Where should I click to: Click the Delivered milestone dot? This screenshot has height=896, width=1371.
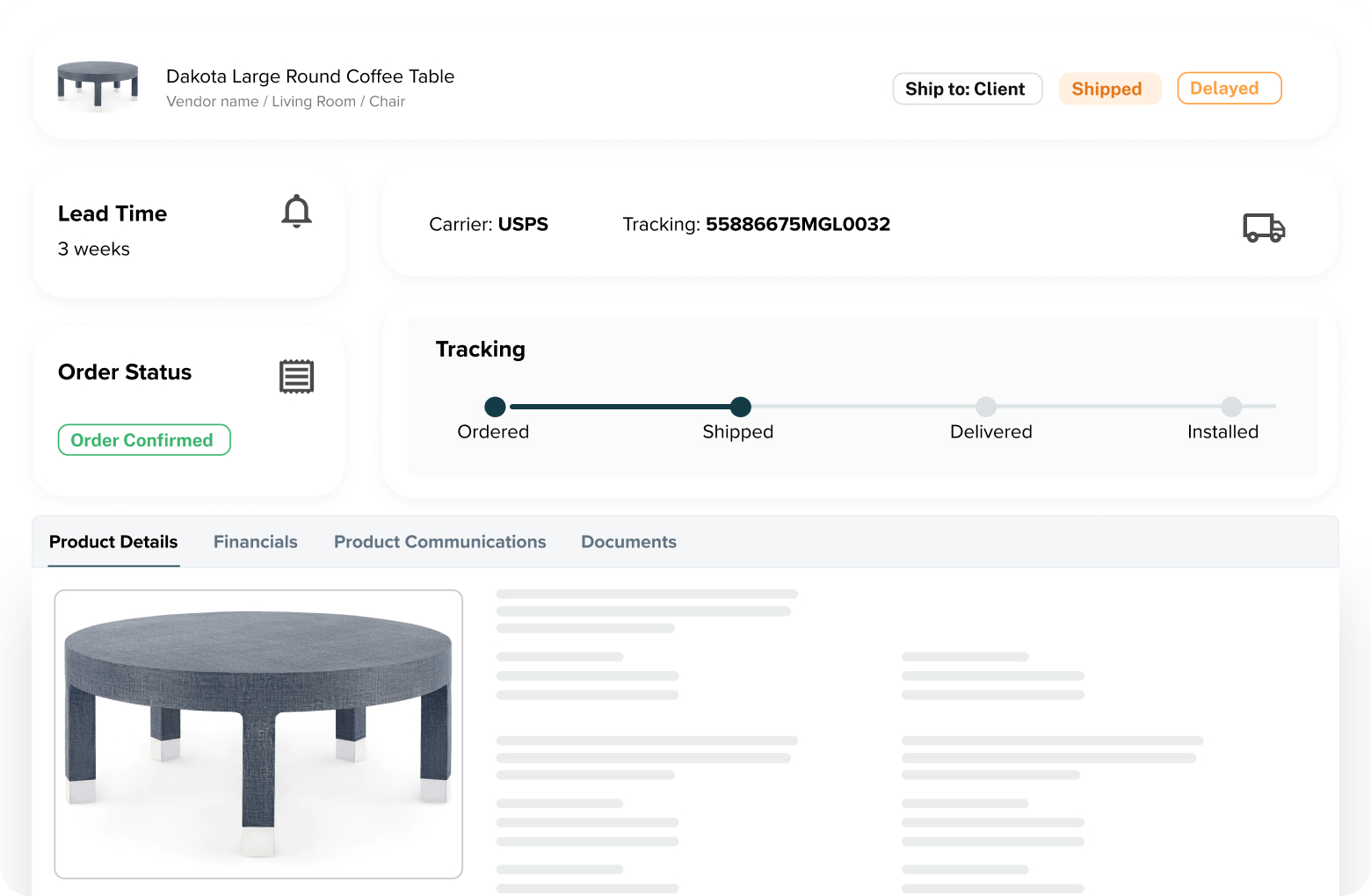(x=985, y=407)
